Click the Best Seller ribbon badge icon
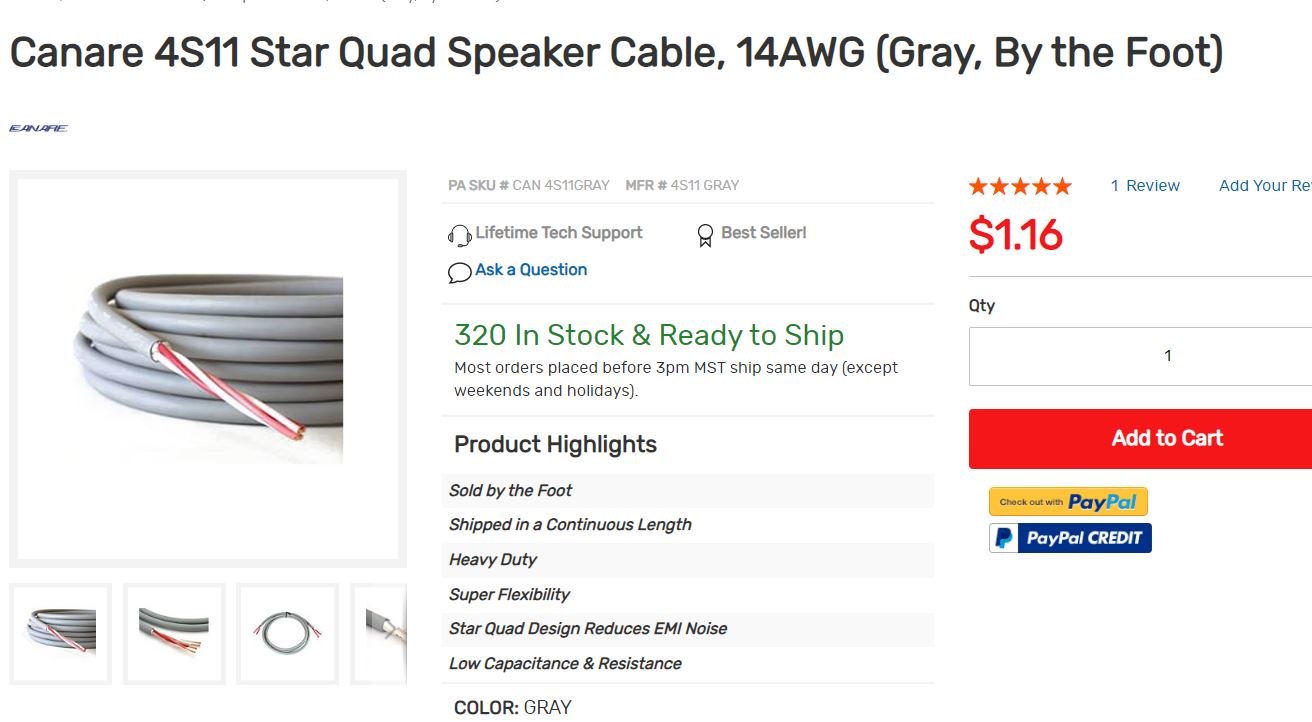The image size is (1312, 722). pyautogui.click(x=705, y=235)
